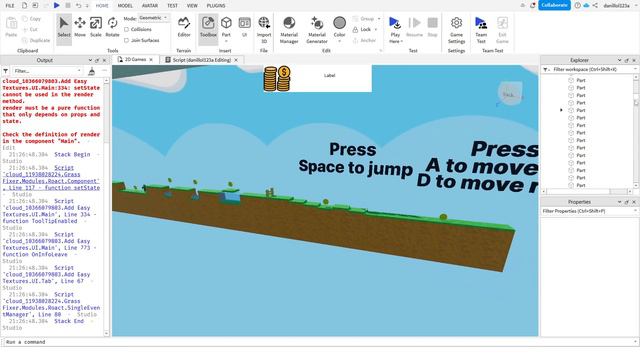
Task: Click the Filter Properties input field
Action: coord(589,211)
